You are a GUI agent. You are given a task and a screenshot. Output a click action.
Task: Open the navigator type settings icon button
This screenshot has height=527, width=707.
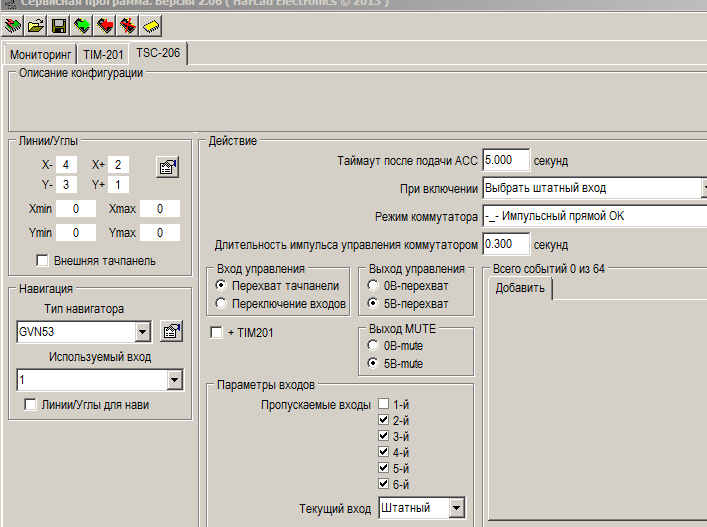171,332
